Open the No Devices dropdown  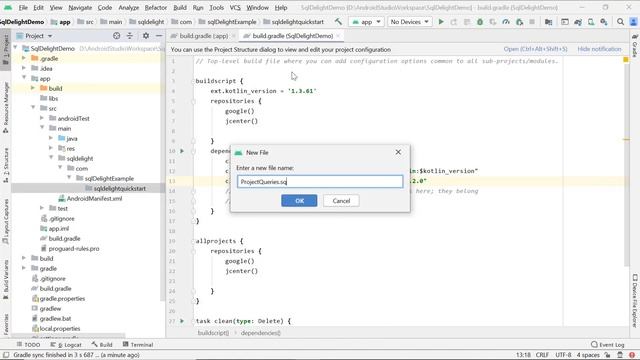click(409, 22)
